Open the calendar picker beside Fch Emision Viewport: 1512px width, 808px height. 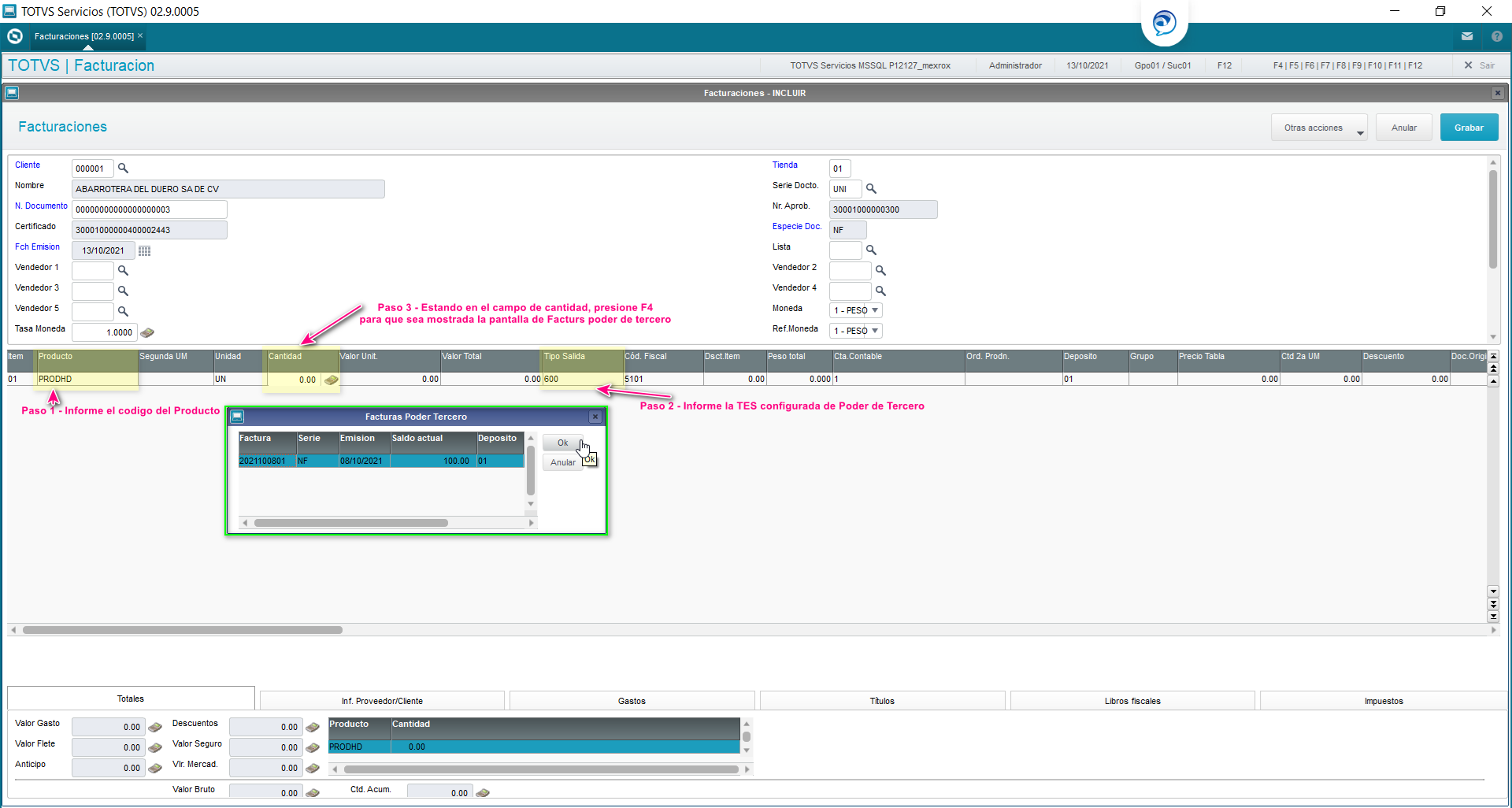tap(145, 250)
